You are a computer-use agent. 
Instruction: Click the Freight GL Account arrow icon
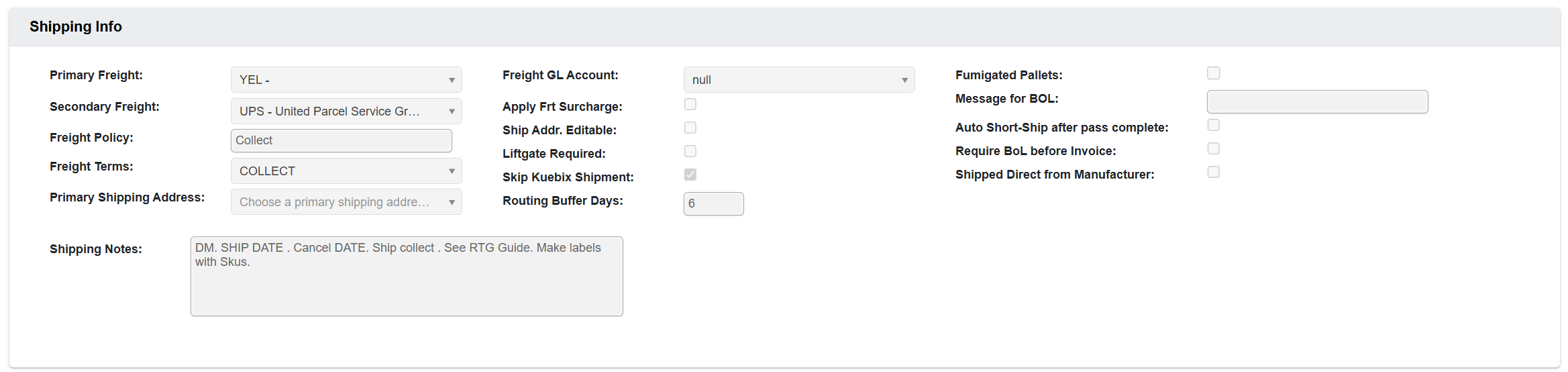tap(904, 81)
